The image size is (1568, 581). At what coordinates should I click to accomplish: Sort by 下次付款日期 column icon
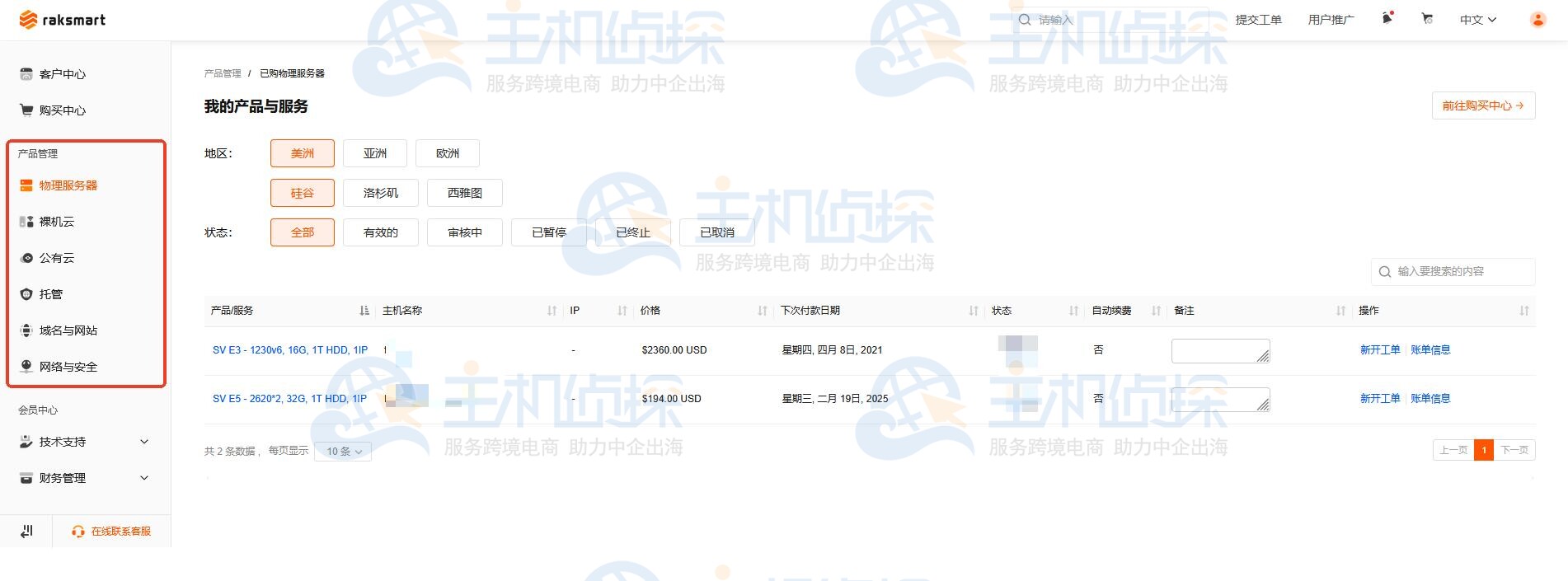point(974,311)
